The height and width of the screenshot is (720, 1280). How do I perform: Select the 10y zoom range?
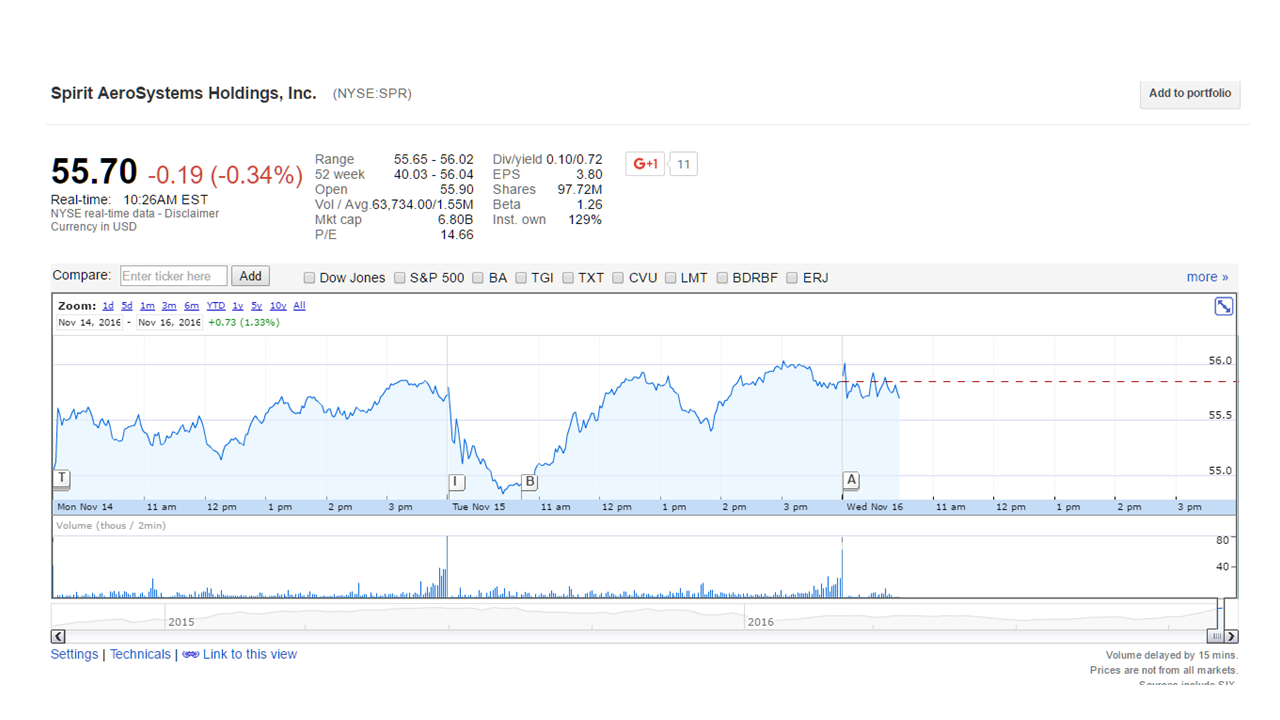tap(278, 306)
